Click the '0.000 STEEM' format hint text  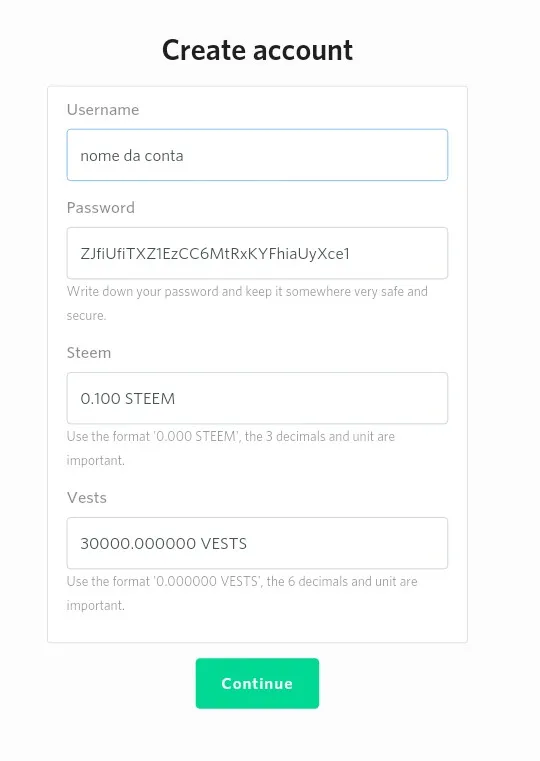231,448
